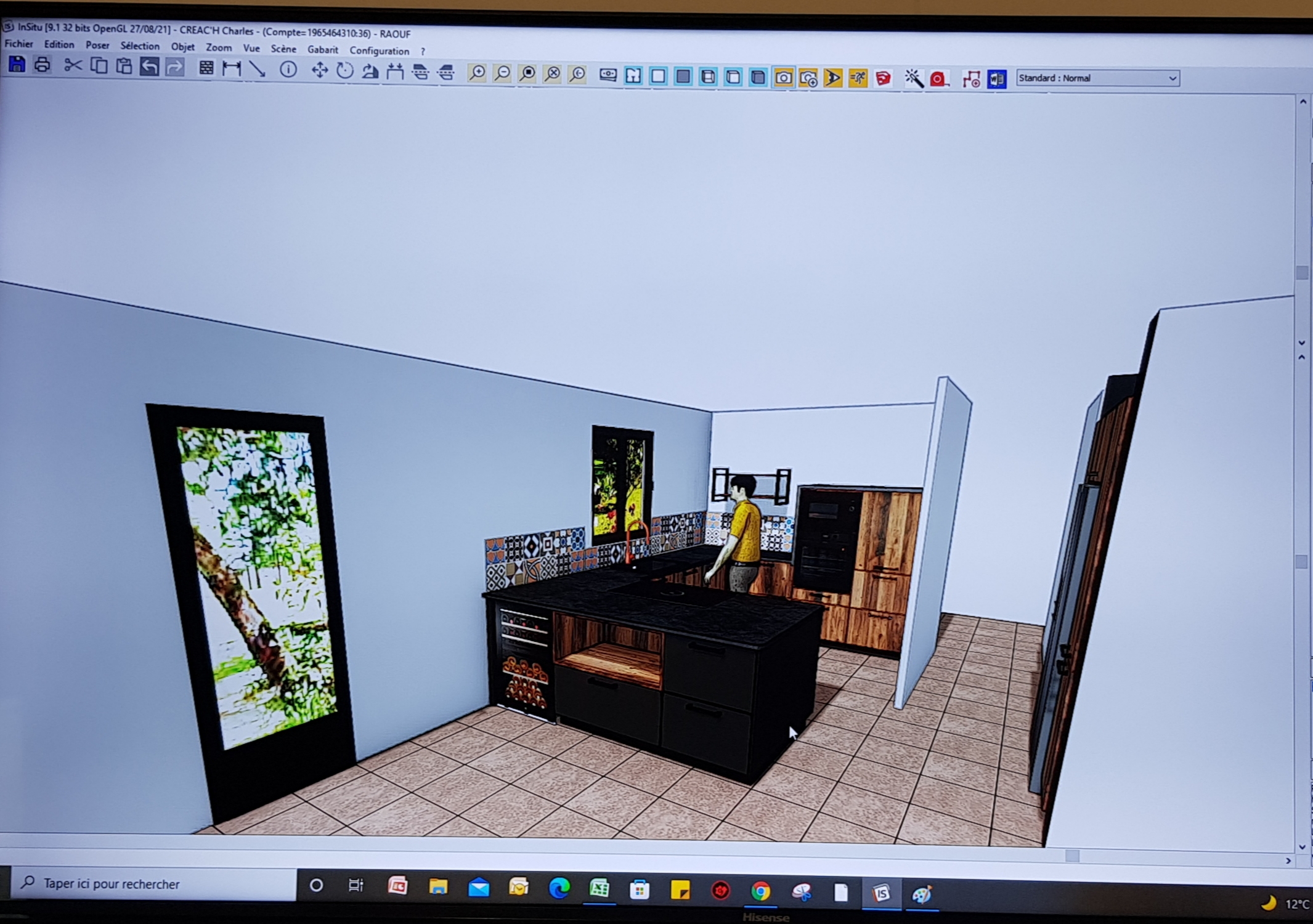Select the brick wall tool icon
This screenshot has width=1313, height=924.
(206, 68)
